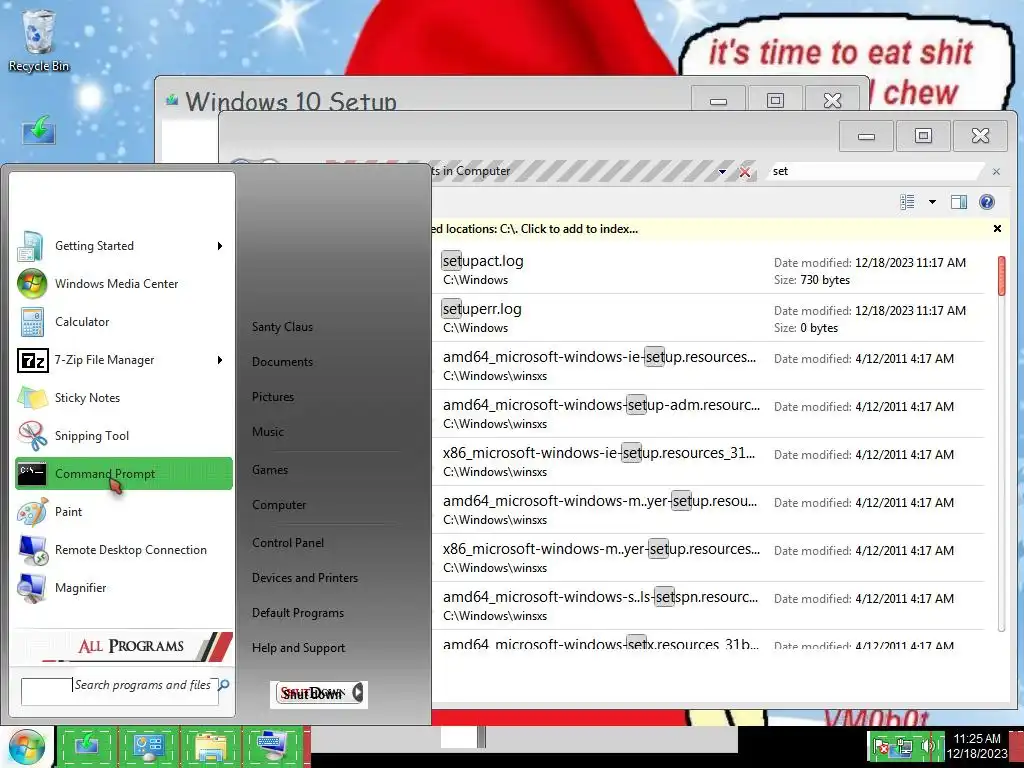Screen dimensions: 1024x768
Task: Click the results list vertical scrollbar thumb
Action: click(x=1002, y=276)
